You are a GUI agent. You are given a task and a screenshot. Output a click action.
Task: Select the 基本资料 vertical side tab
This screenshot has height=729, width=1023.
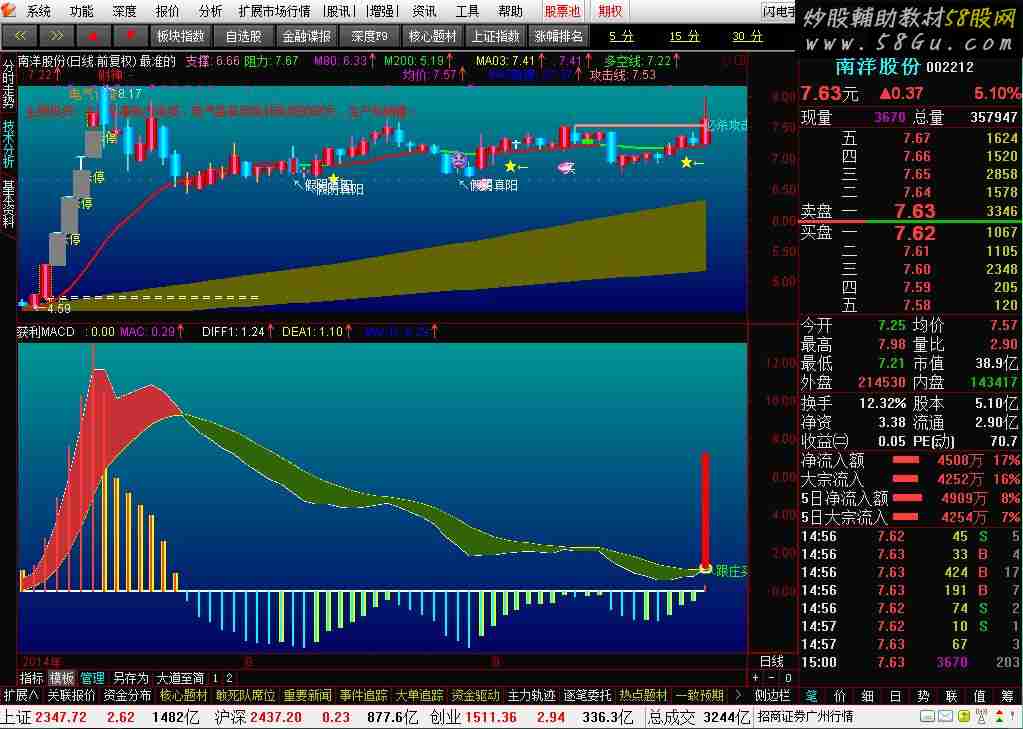[x=8, y=203]
